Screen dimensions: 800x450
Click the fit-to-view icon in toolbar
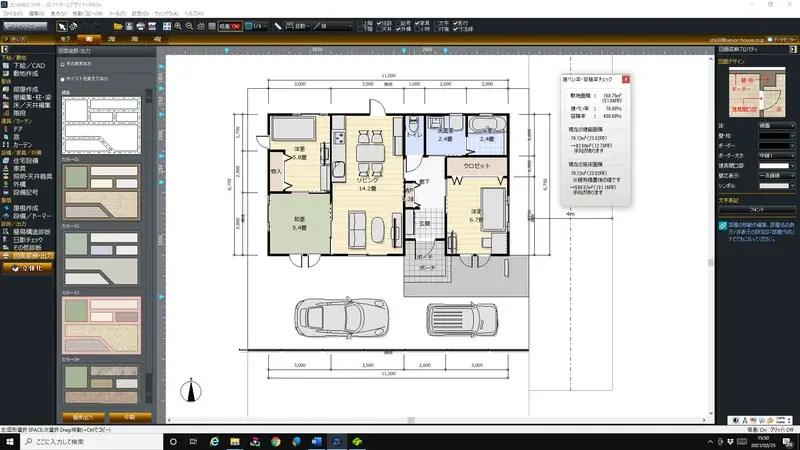(166, 27)
